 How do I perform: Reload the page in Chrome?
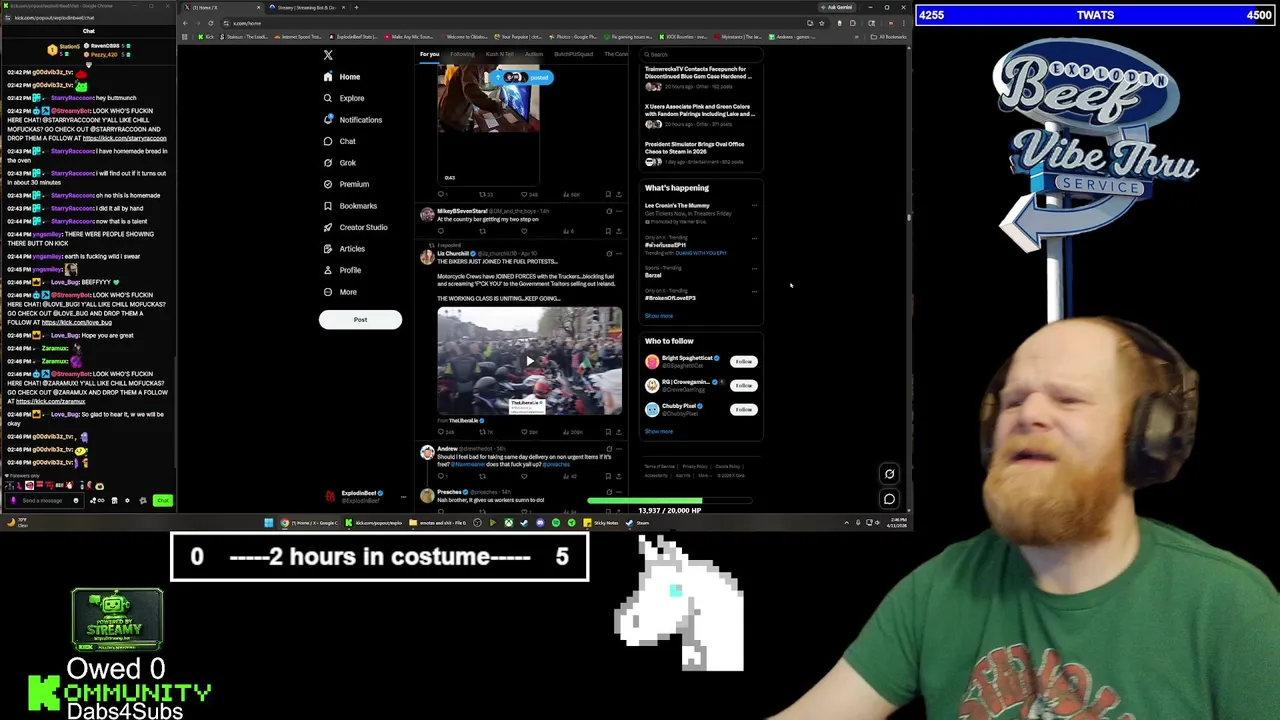pos(210,23)
